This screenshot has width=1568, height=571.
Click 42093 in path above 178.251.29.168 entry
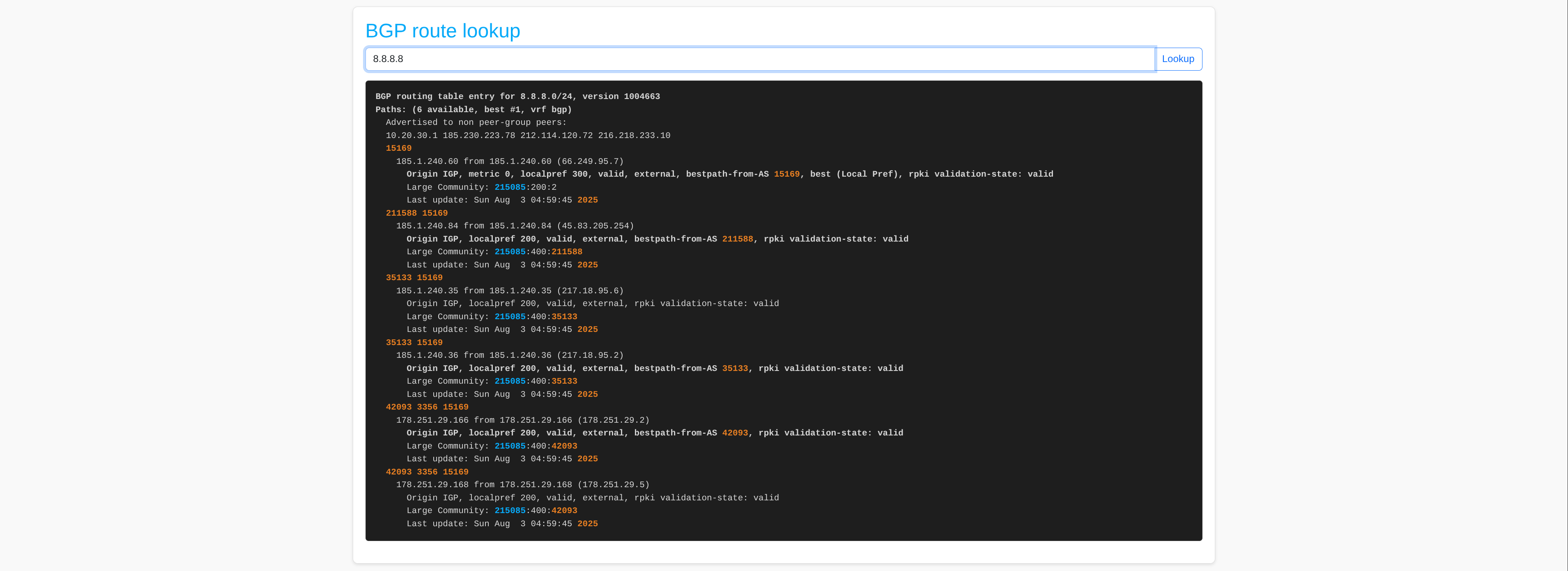398,472
